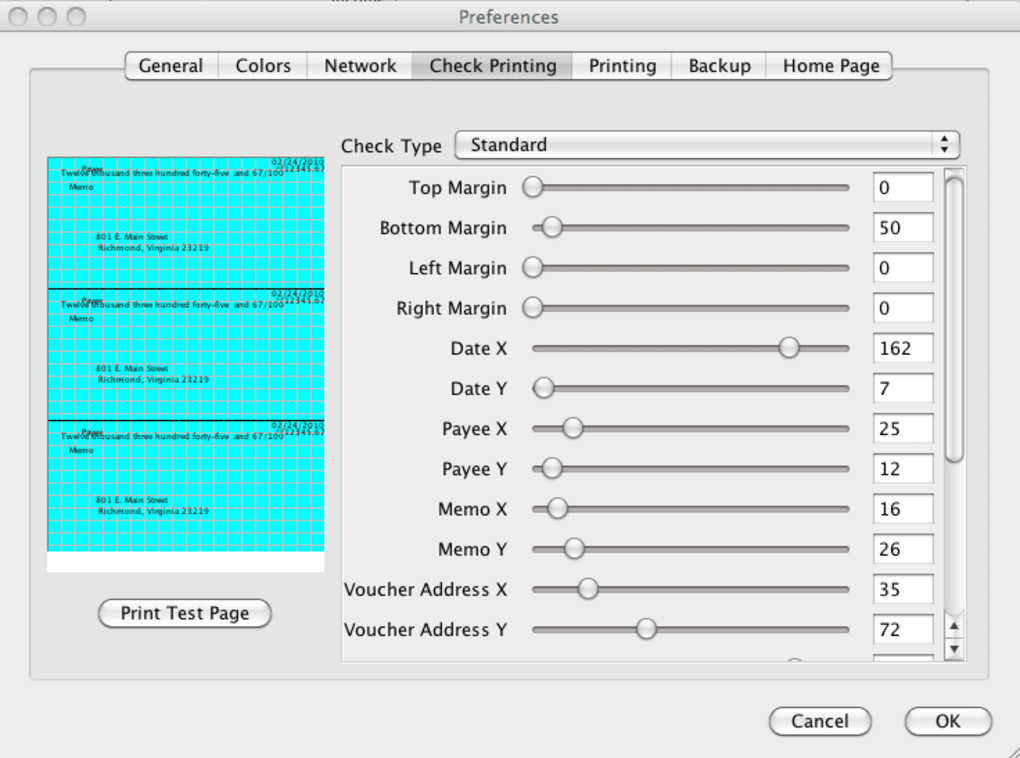The height and width of the screenshot is (758, 1020).
Task: Click the Memo X slider handle
Action: point(557,509)
